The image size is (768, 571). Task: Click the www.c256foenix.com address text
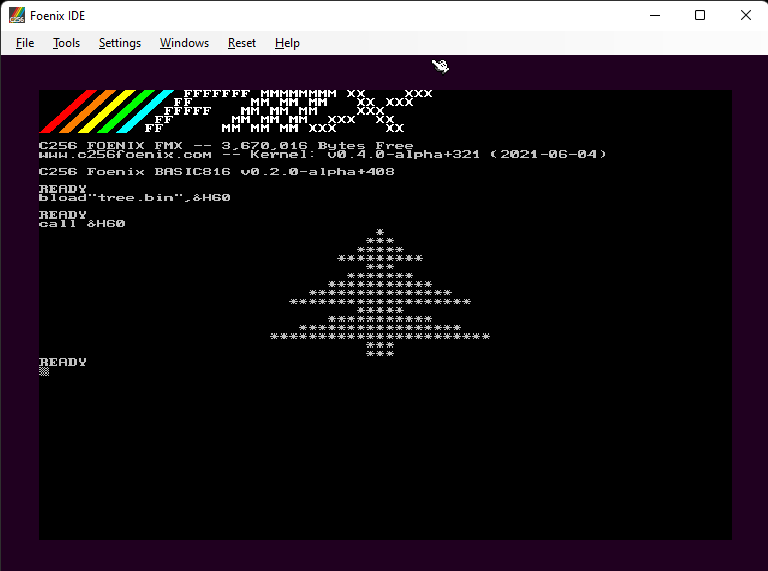tap(125, 154)
